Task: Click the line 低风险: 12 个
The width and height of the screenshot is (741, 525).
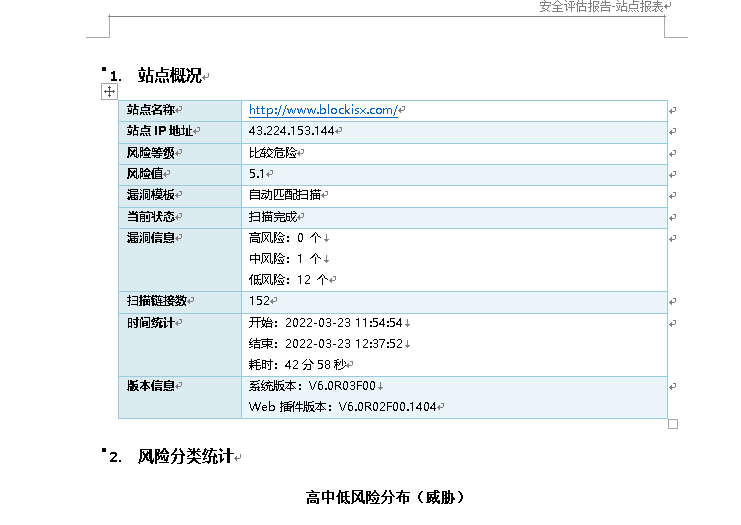Action: pyautogui.click(x=288, y=280)
